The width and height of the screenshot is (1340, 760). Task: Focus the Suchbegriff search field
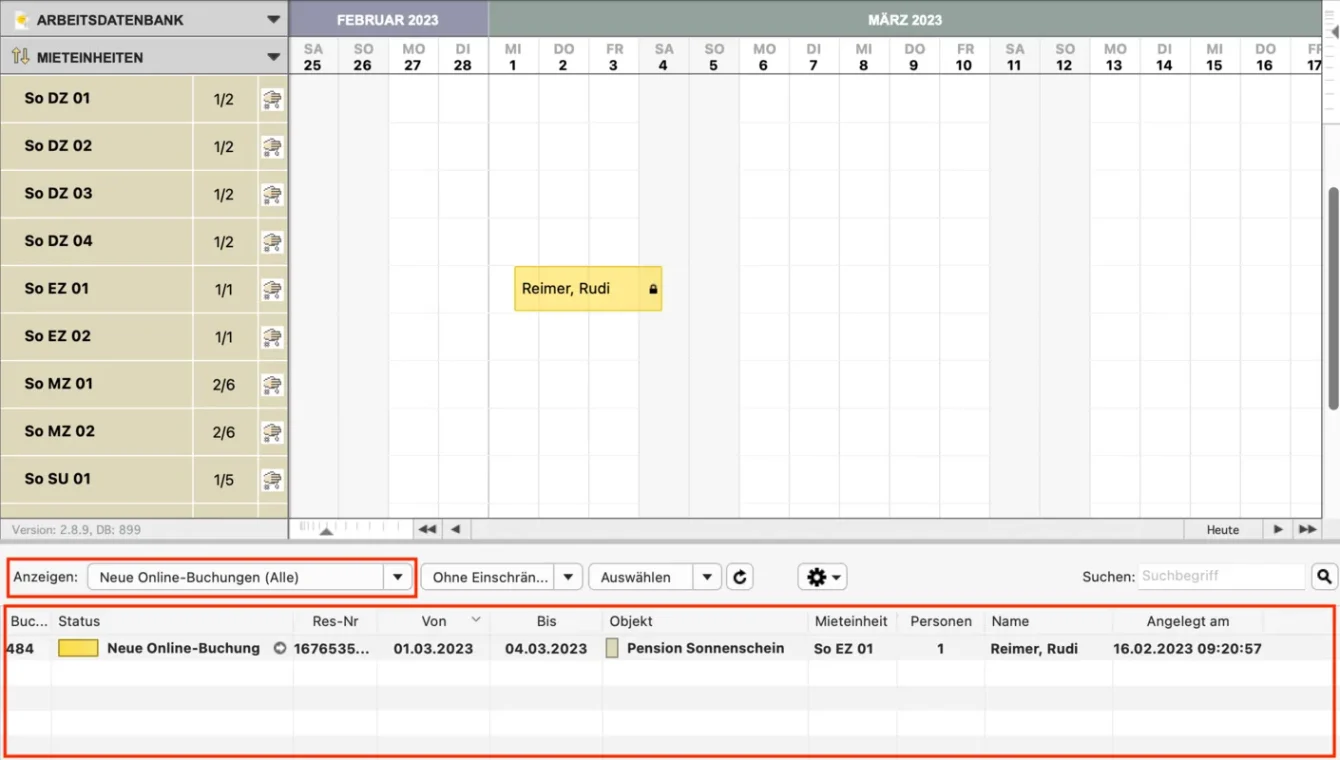tap(1221, 576)
